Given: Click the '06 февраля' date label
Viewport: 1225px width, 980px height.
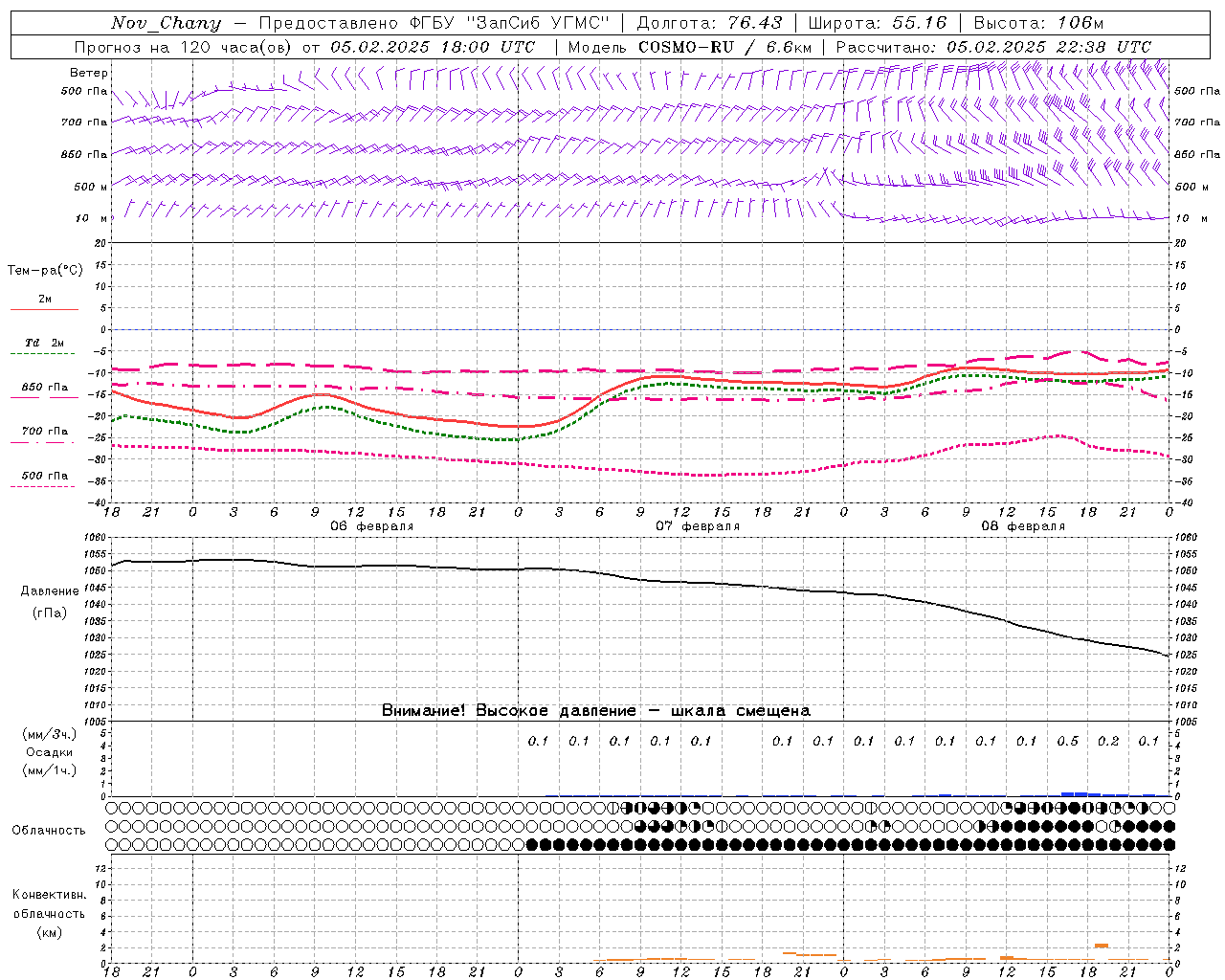Looking at the screenshot, I should tap(372, 526).
